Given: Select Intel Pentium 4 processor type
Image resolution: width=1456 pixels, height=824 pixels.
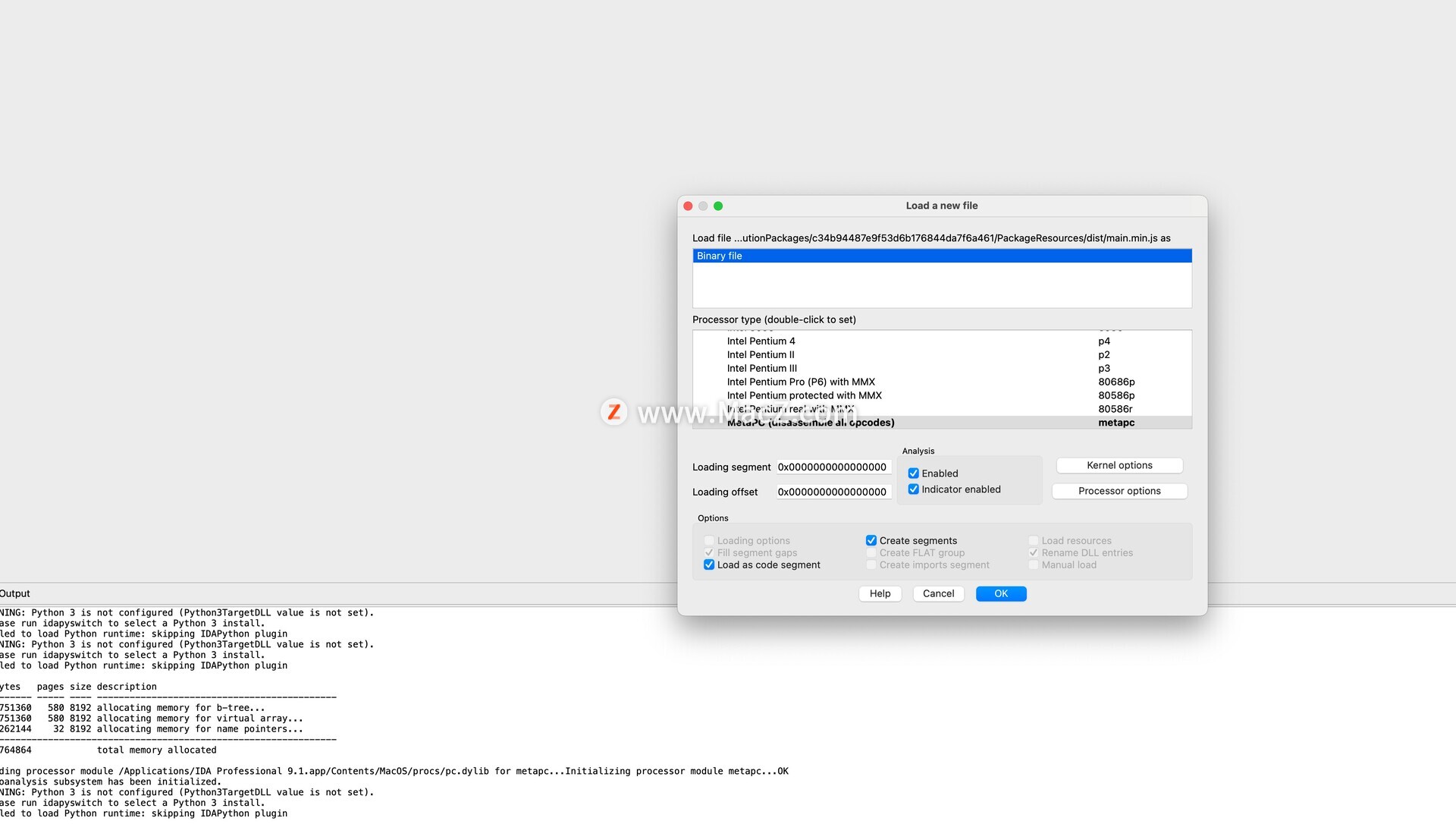Looking at the screenshot, I should pyautogui.click(x=942, y=341).
